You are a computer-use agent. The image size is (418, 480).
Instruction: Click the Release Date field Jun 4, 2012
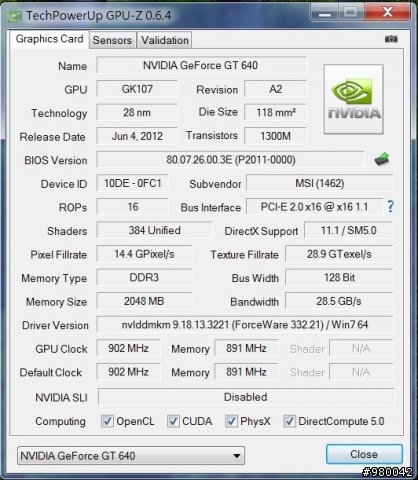[137, 136]
